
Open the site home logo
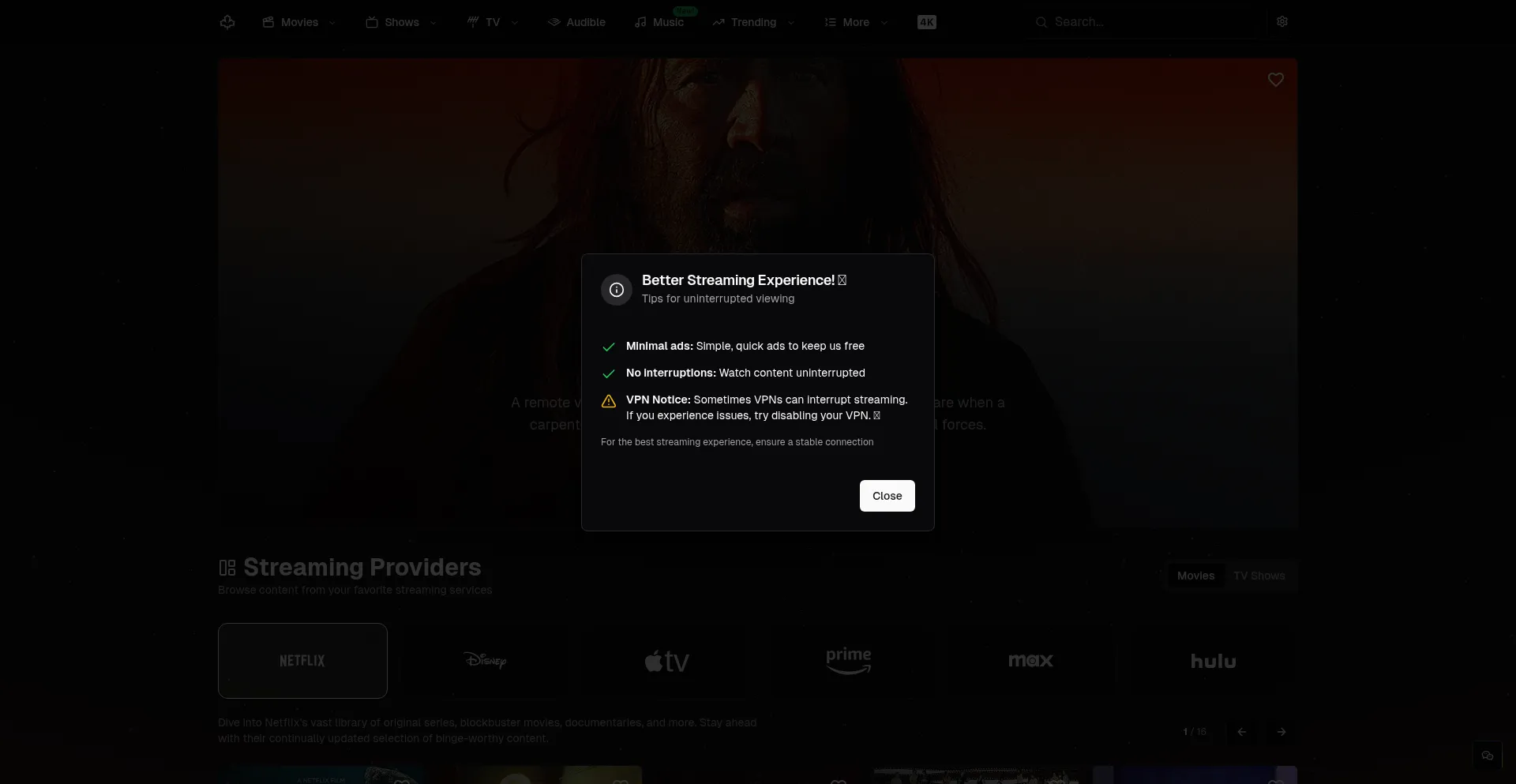click(x=227, y=21)
